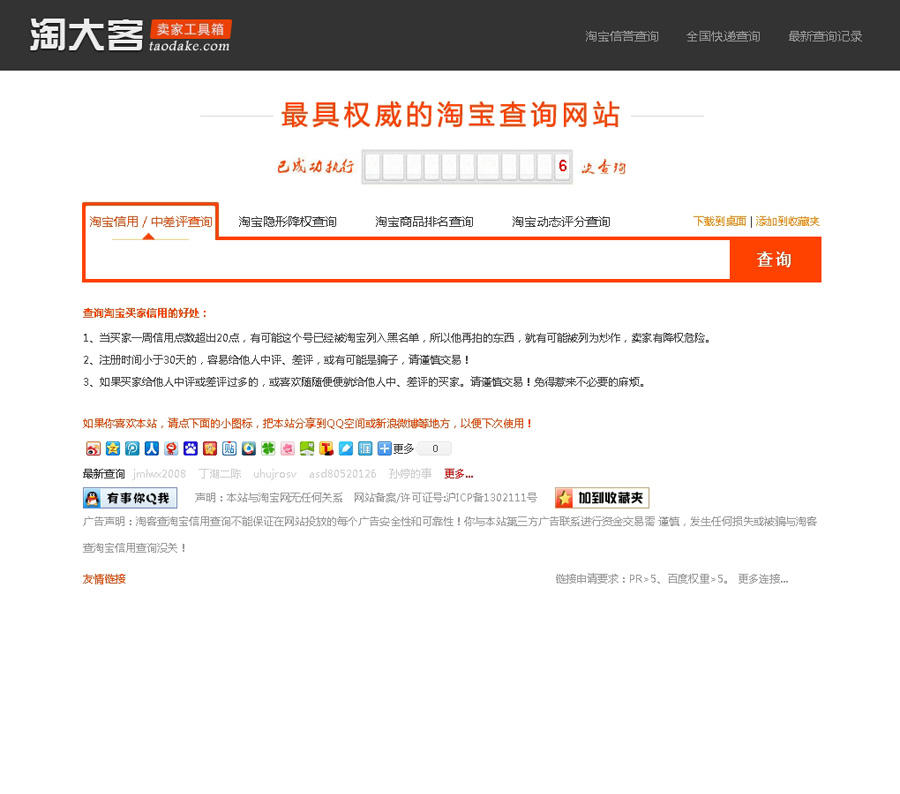Open 更多 share options
Screen dimensions: 900x794
pos(404,448)
